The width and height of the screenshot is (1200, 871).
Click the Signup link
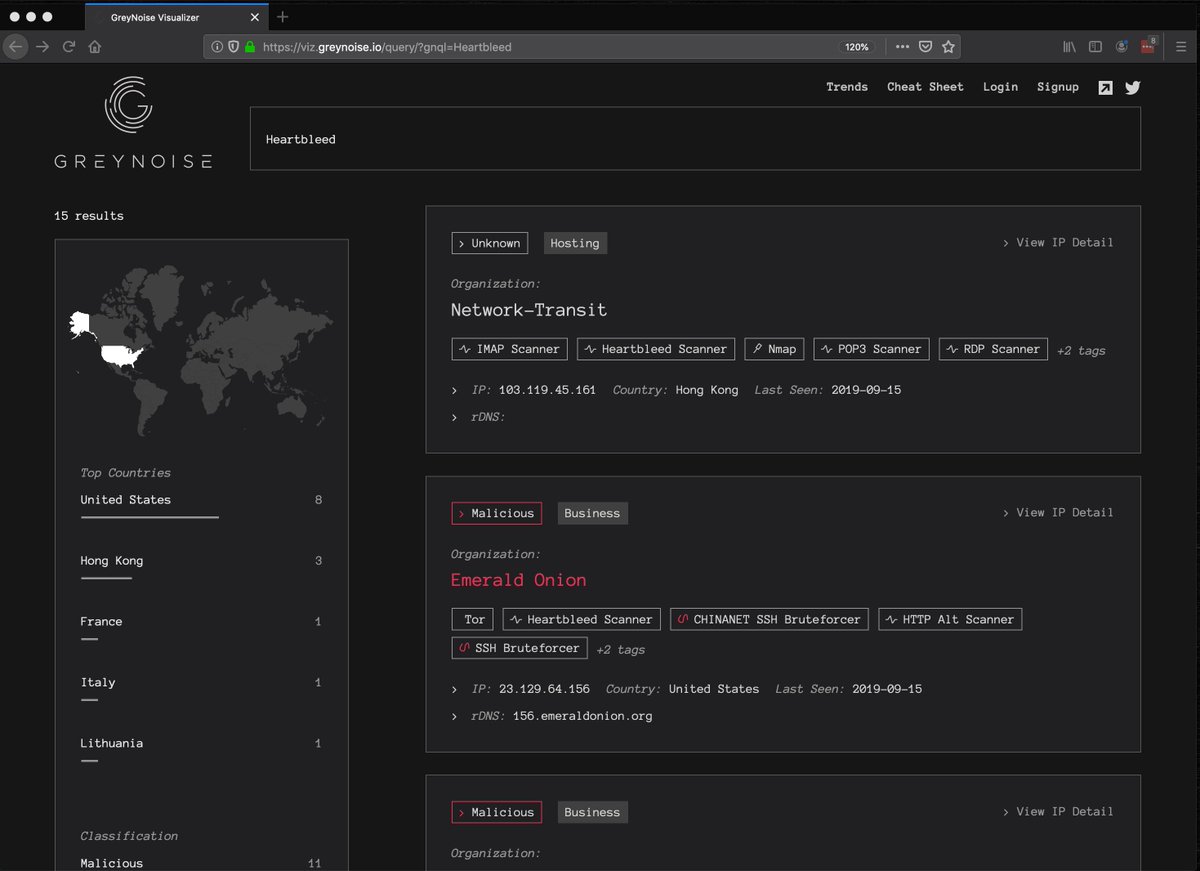[1058, 87]
